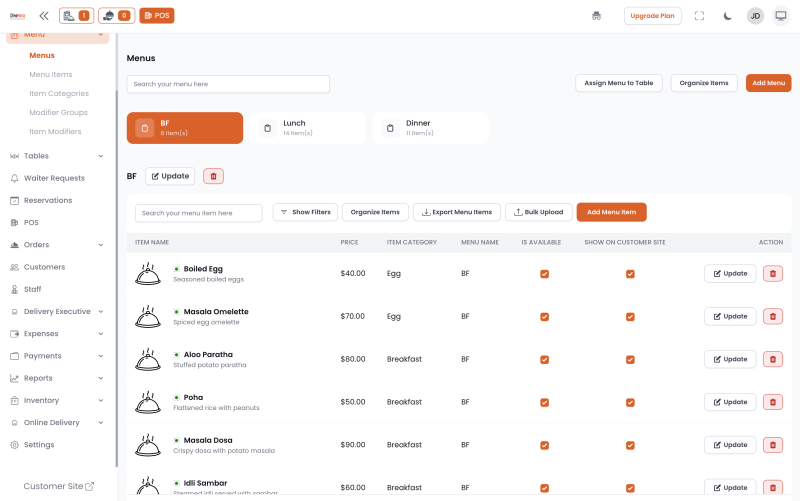Screen dimensions: 800x501
Task: Click the Inventory sidebar icon
Action: tap(14, 400)
